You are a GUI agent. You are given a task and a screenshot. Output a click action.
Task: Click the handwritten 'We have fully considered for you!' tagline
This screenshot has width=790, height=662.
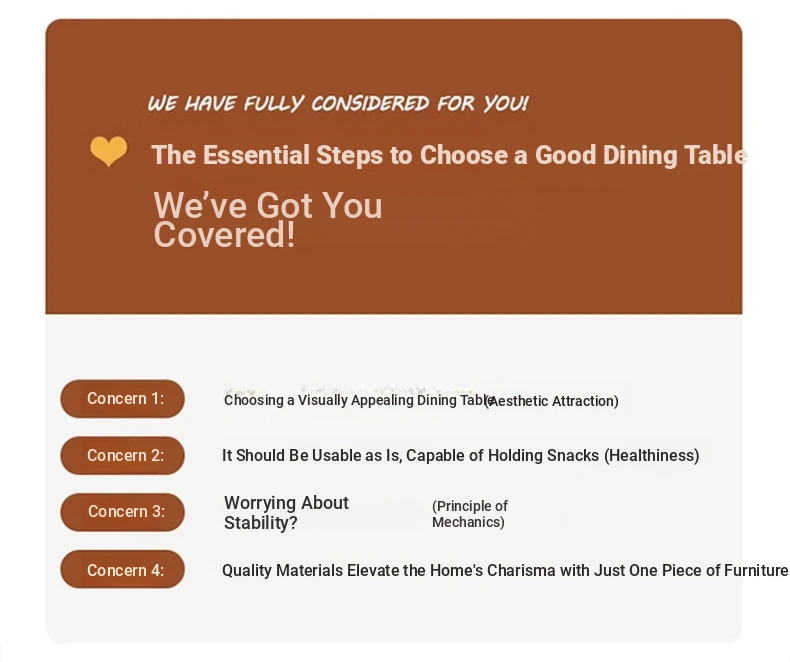click(x=338, y=104)
